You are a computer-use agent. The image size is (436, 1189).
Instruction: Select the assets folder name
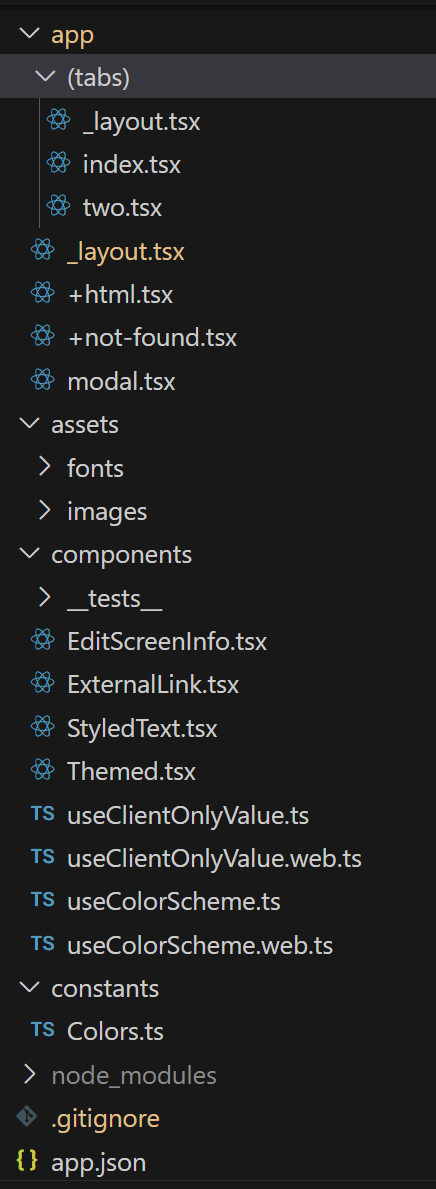point(85,425)
